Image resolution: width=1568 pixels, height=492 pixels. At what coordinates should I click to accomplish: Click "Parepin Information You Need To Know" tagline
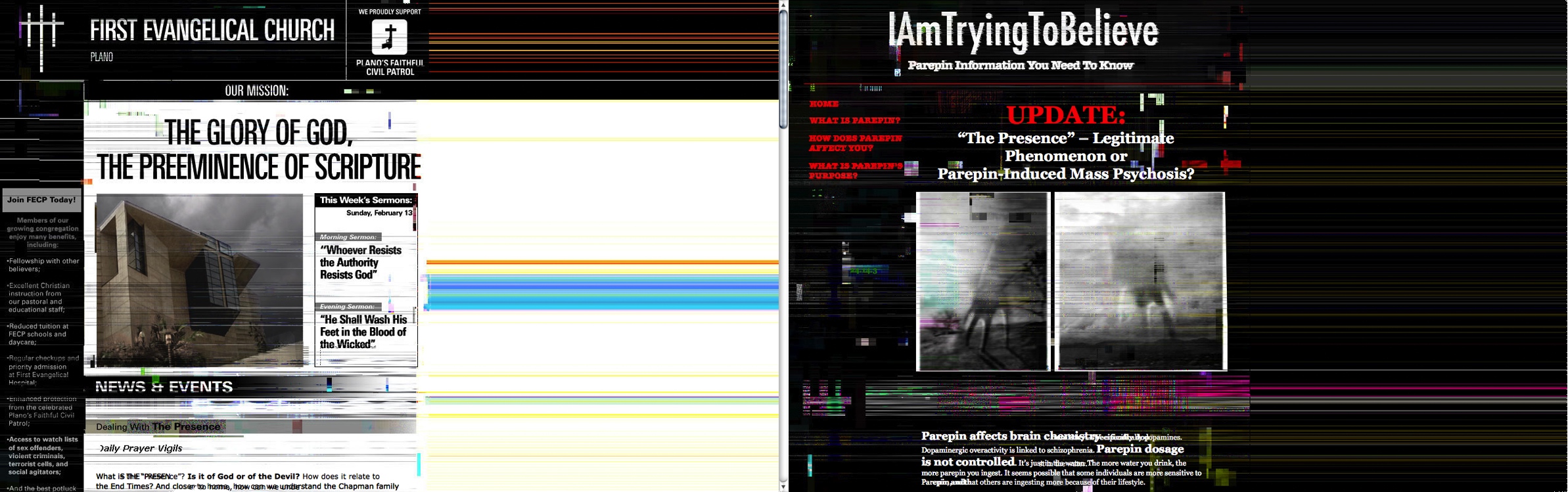1021,65
